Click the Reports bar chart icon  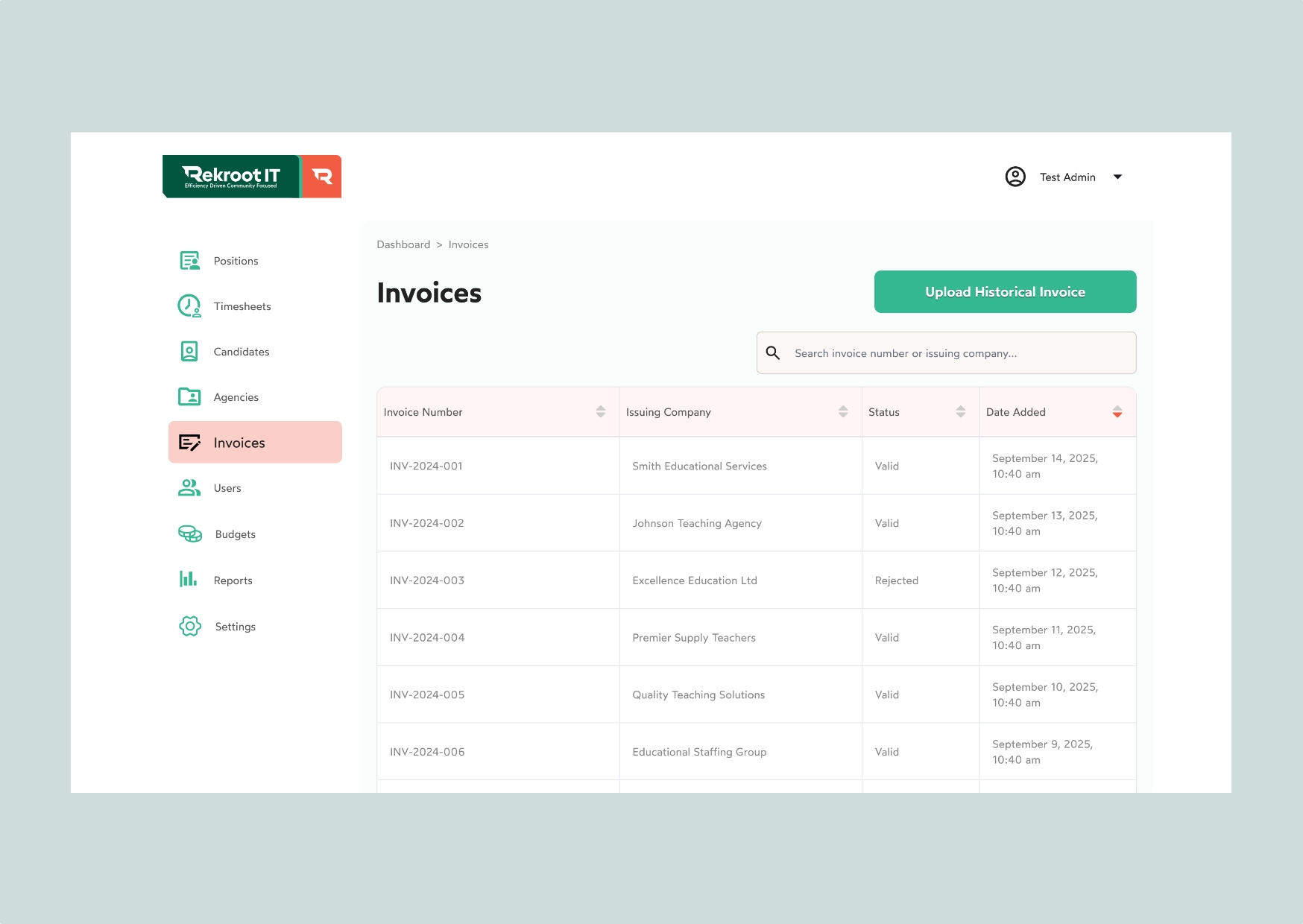pos(189,579)
